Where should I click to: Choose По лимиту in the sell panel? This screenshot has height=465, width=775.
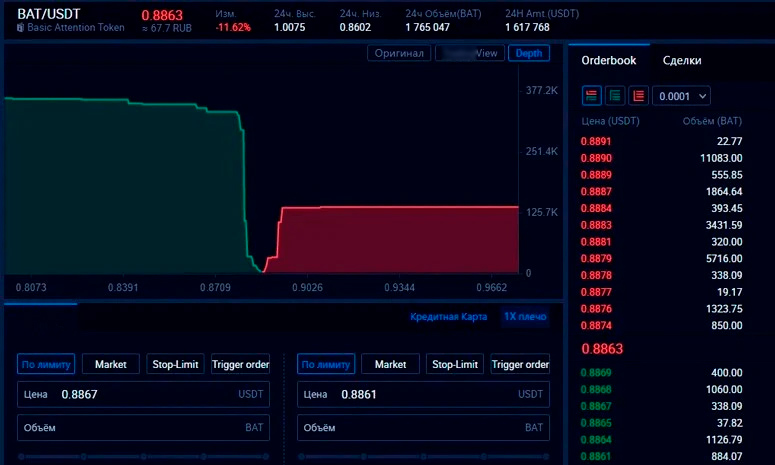326,364
